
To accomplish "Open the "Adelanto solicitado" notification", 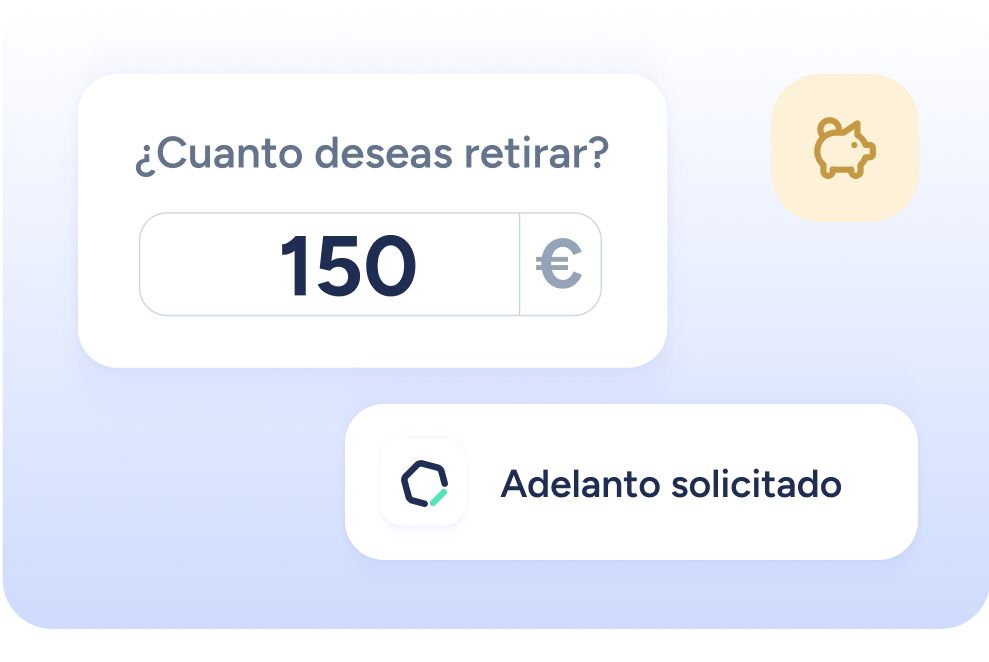I will click(631, 482).
